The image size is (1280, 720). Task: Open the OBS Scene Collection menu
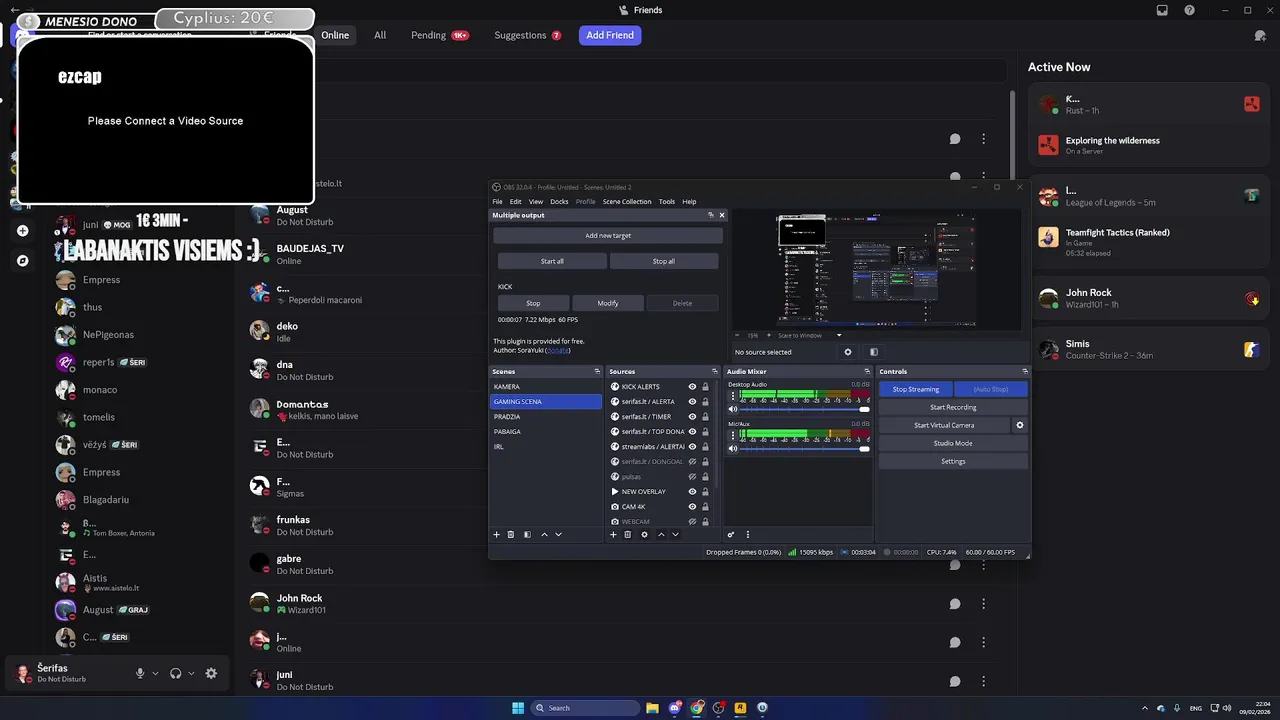pyautogui.click(x=626, y=202)
